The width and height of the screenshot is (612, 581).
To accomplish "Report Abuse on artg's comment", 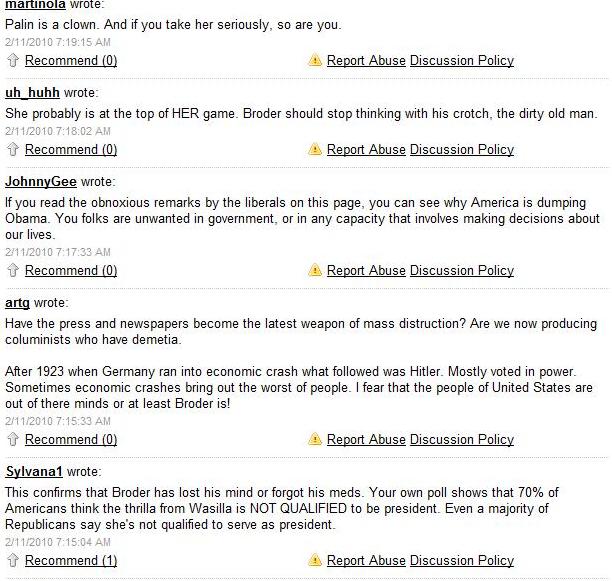I will coord(366,439).
